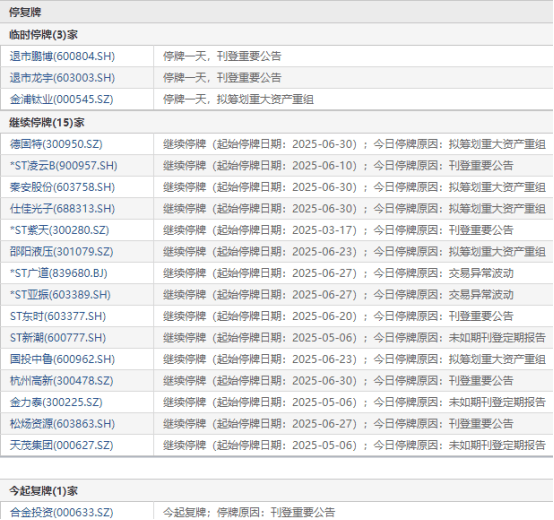Click the 停复牌 section header
Screen dimensions: 554x520
pyautogui.click(x=25, y=12)
